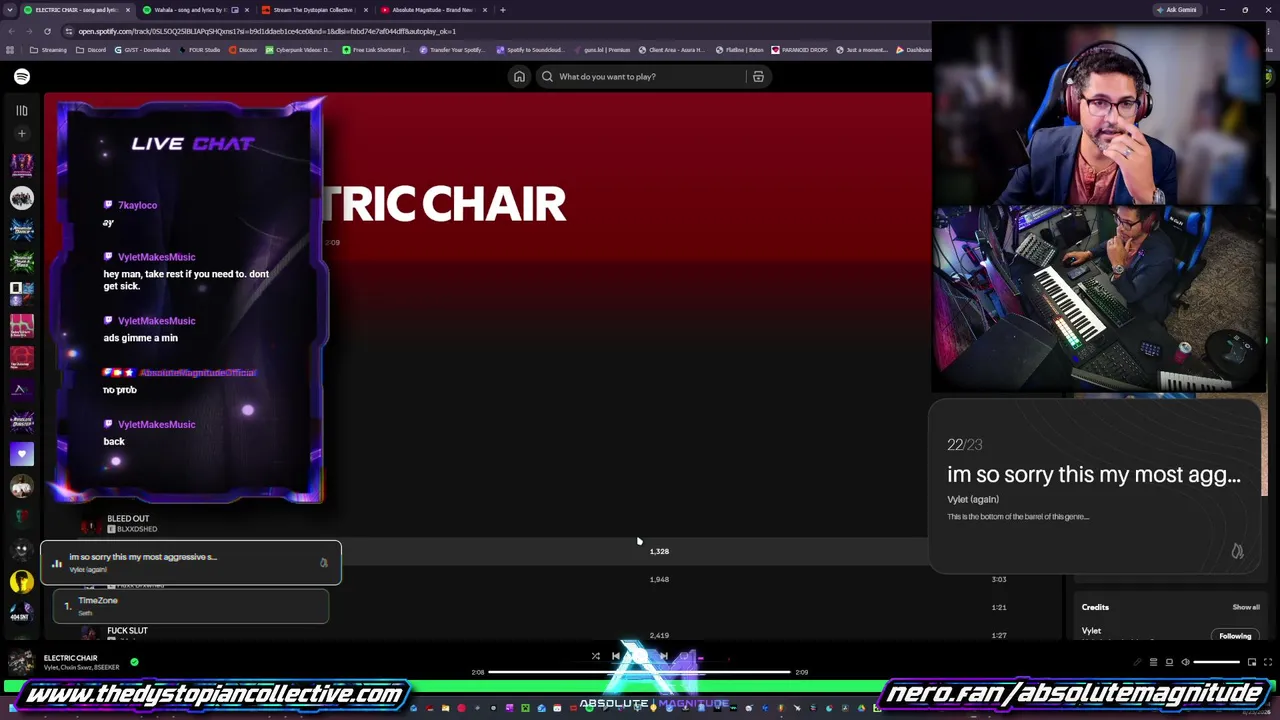The width and height of the screenshot is (1280, 720).
Task: Reload the current Spotify page
Action: tap(47, 31)
